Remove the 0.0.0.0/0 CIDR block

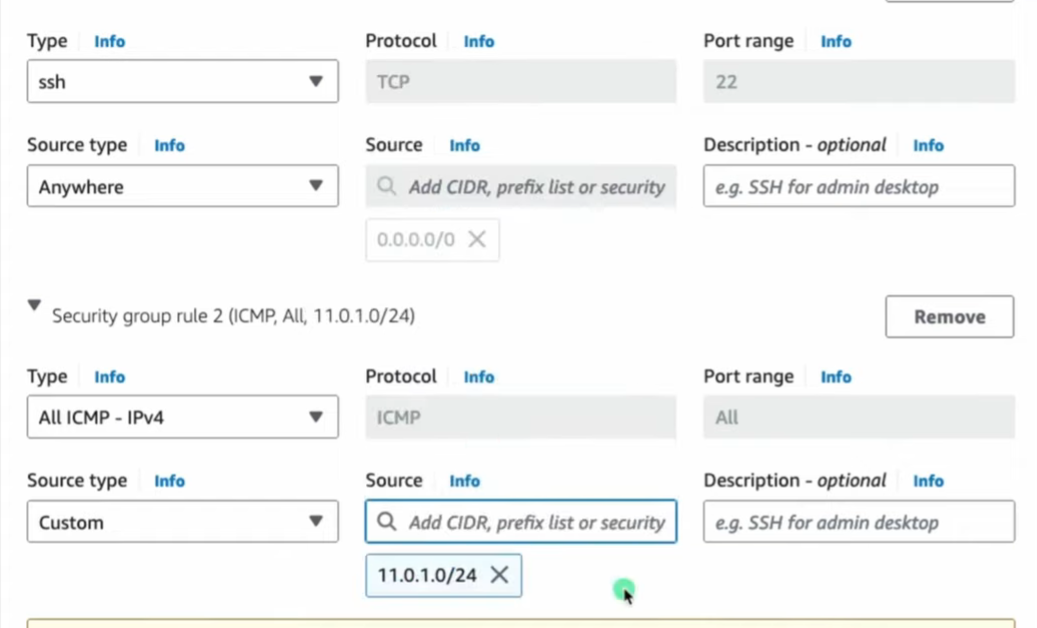(477, 239)
